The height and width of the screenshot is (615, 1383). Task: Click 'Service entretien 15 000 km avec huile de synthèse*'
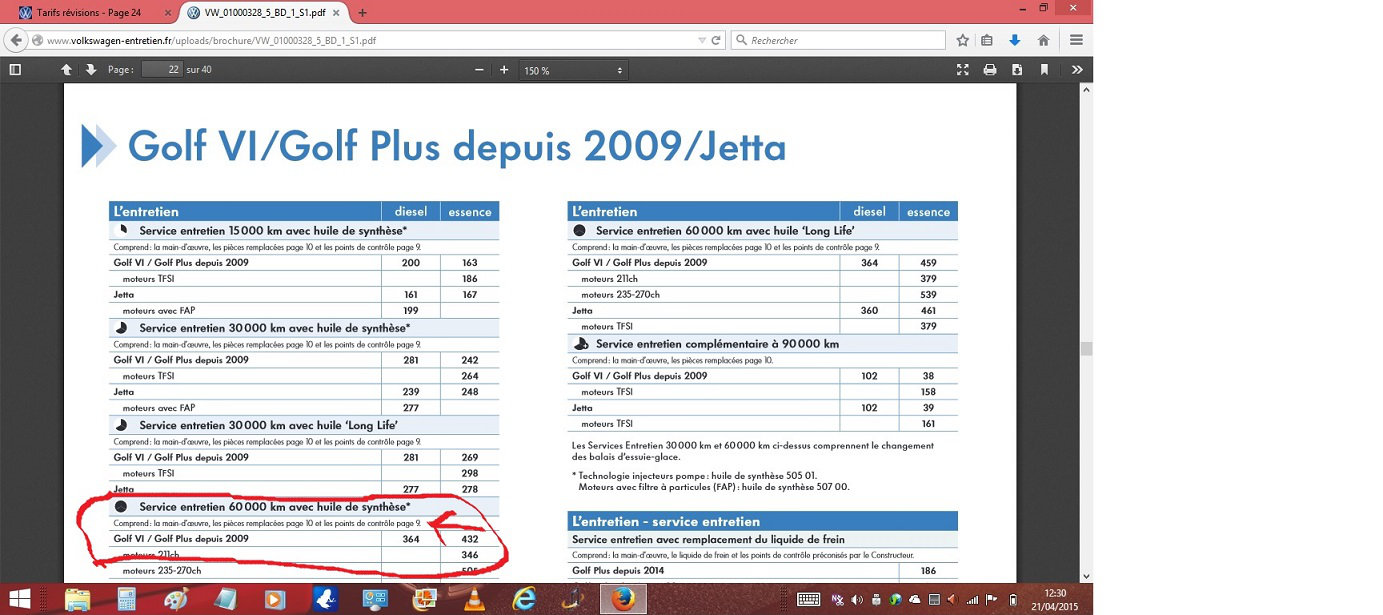[274, 230]
